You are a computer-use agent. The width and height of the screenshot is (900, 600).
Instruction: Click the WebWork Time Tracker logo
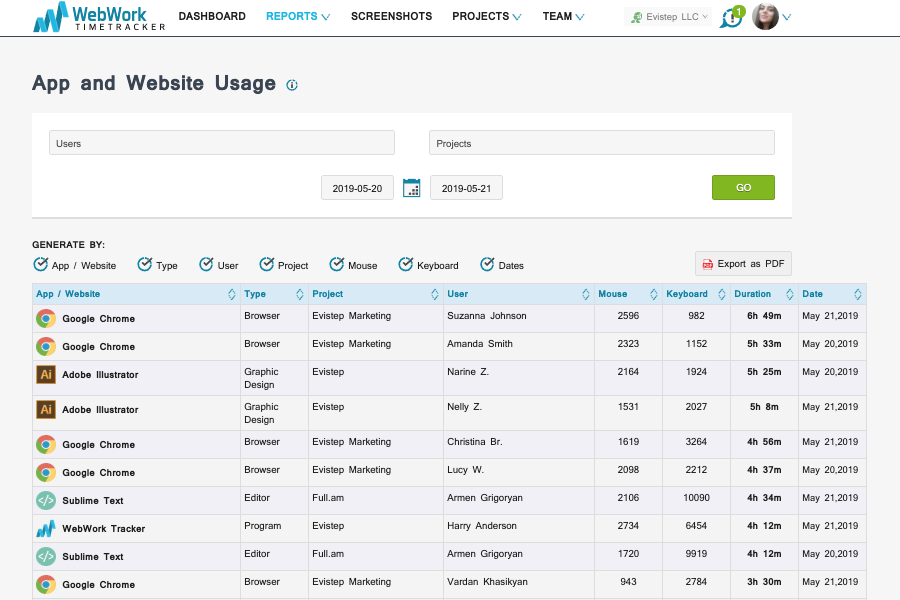point(99,17)
